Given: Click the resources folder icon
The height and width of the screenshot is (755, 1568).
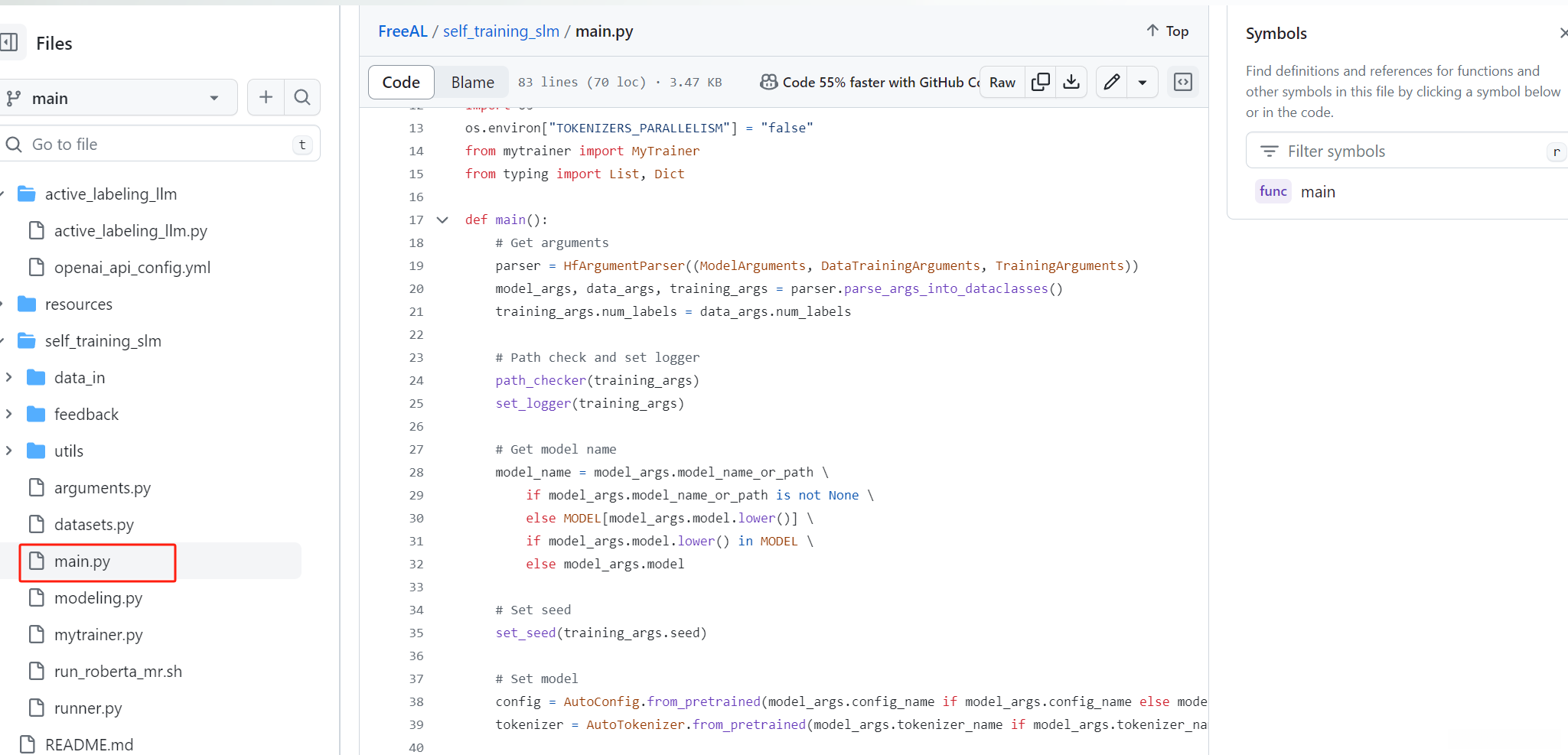Looking at the screenshot, I should coord(27,304).
